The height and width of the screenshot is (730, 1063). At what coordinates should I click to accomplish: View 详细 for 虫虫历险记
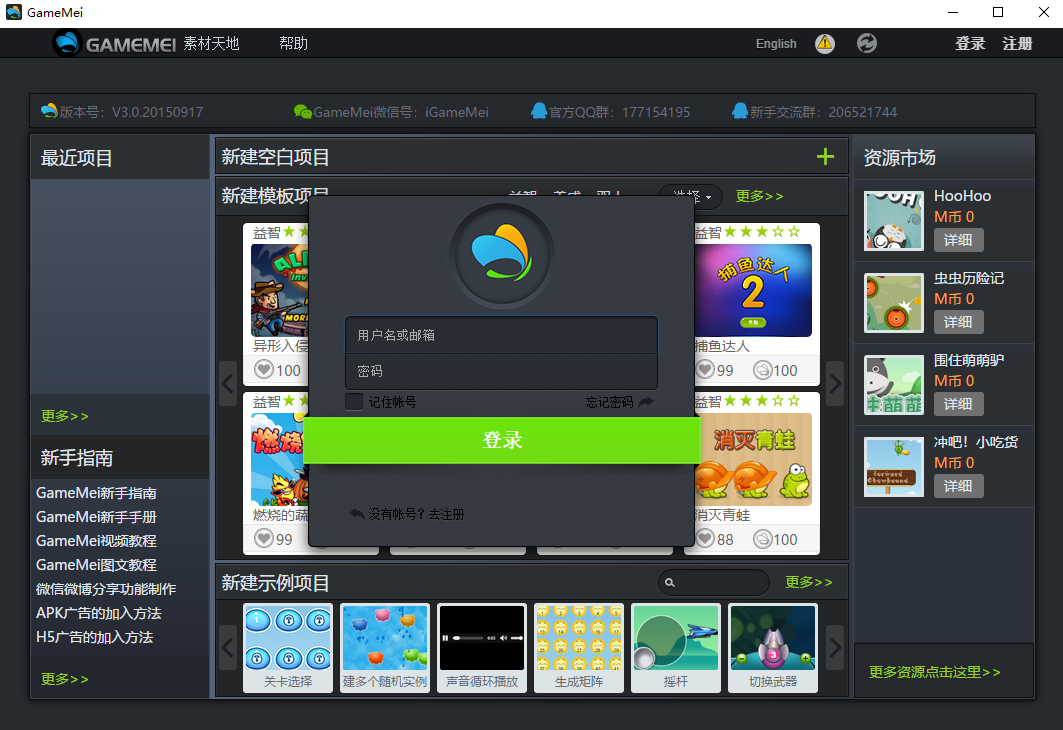[958, 322]
